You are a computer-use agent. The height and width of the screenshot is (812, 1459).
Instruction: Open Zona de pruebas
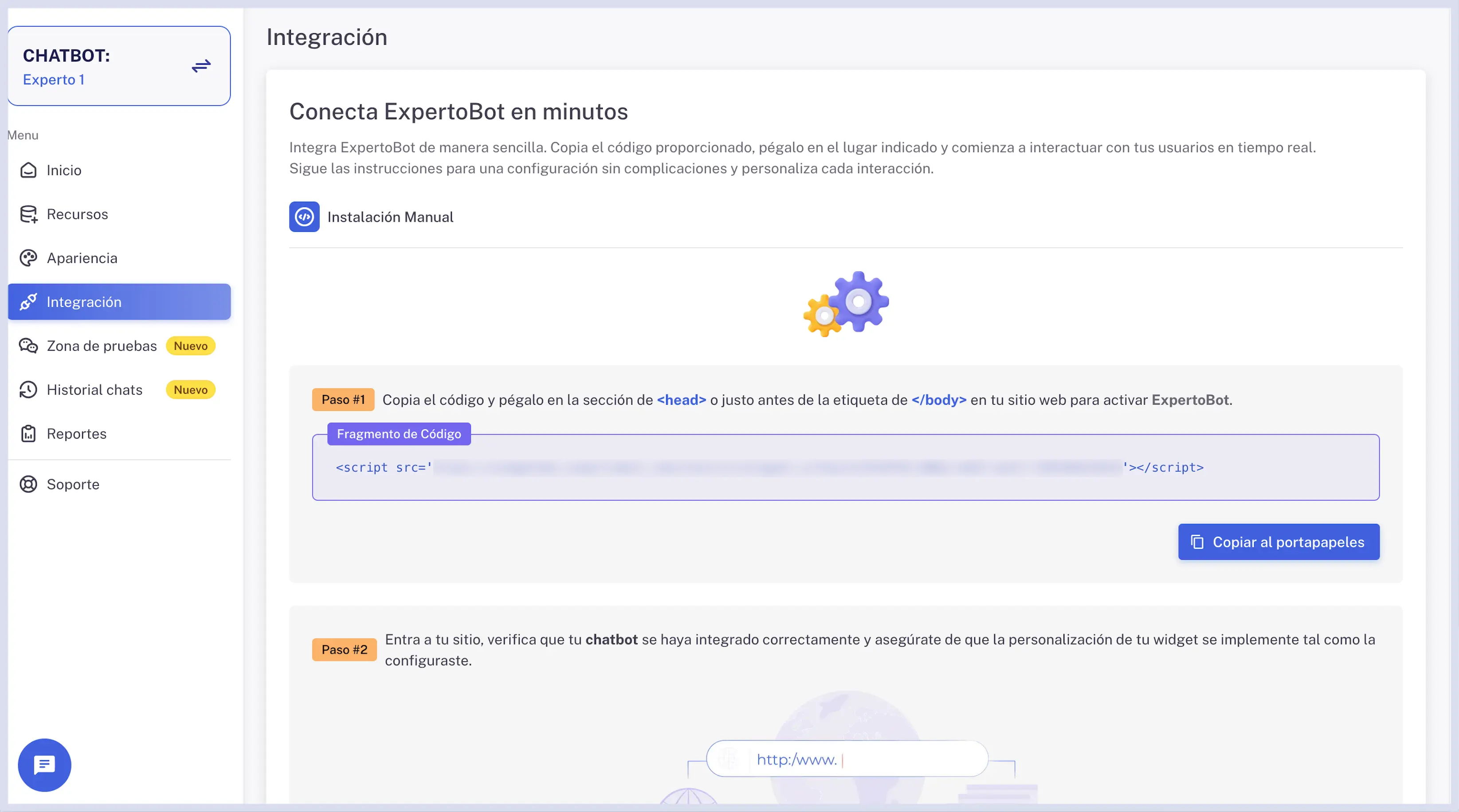[x=119, y=345]
